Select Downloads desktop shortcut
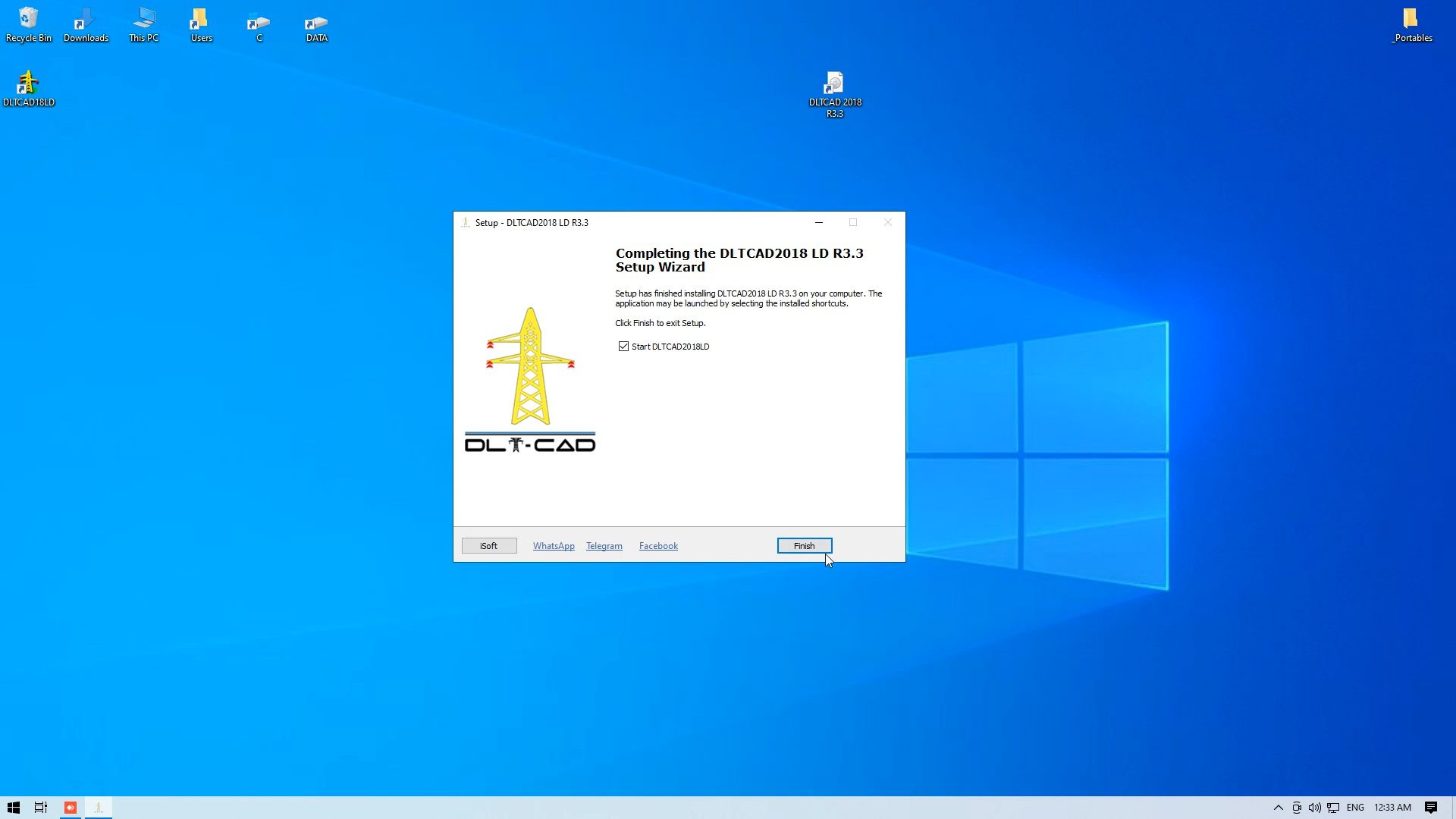This screenshot has height=819, width=1456. click(86, 21)
